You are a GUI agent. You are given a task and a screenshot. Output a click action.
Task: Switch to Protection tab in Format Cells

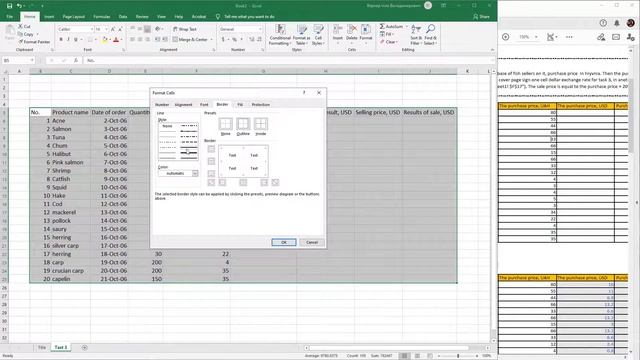pyautogui.click(x=260, y=104)
